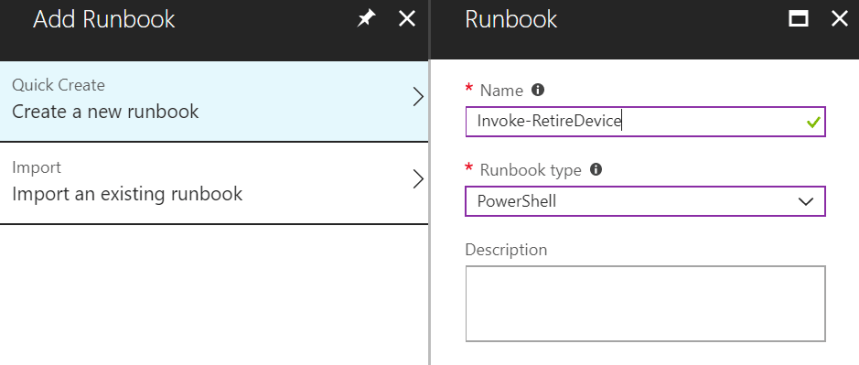Click the Name label

tap(501, 90)
